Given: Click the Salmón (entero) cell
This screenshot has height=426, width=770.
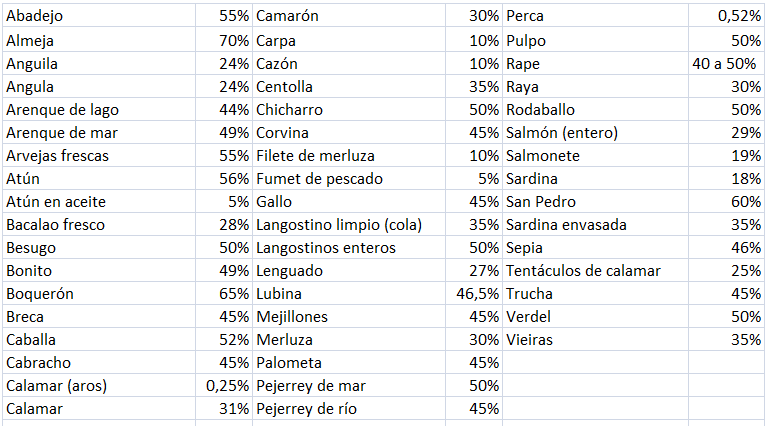Looking at the screenshot, I should coord(595,133).
